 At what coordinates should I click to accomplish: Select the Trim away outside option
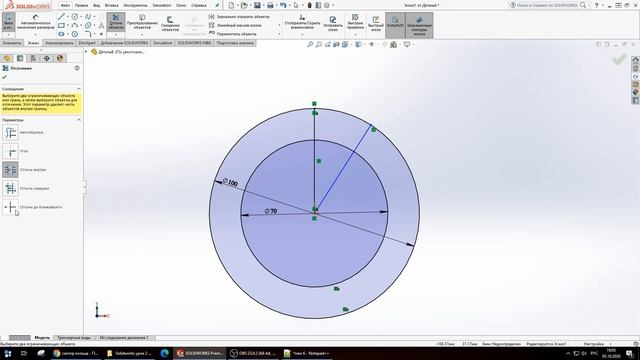click(x=10, y=189)
